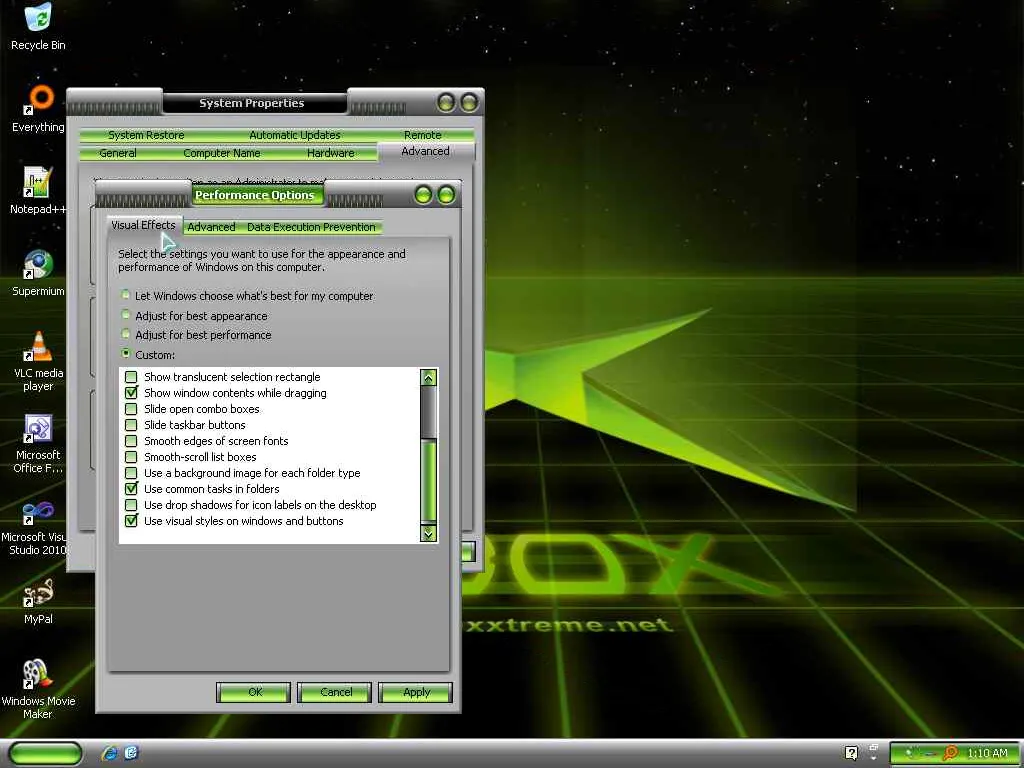Click the System Properties title bar text
Screen dimensions: 1024x768
tap(251, 103)
